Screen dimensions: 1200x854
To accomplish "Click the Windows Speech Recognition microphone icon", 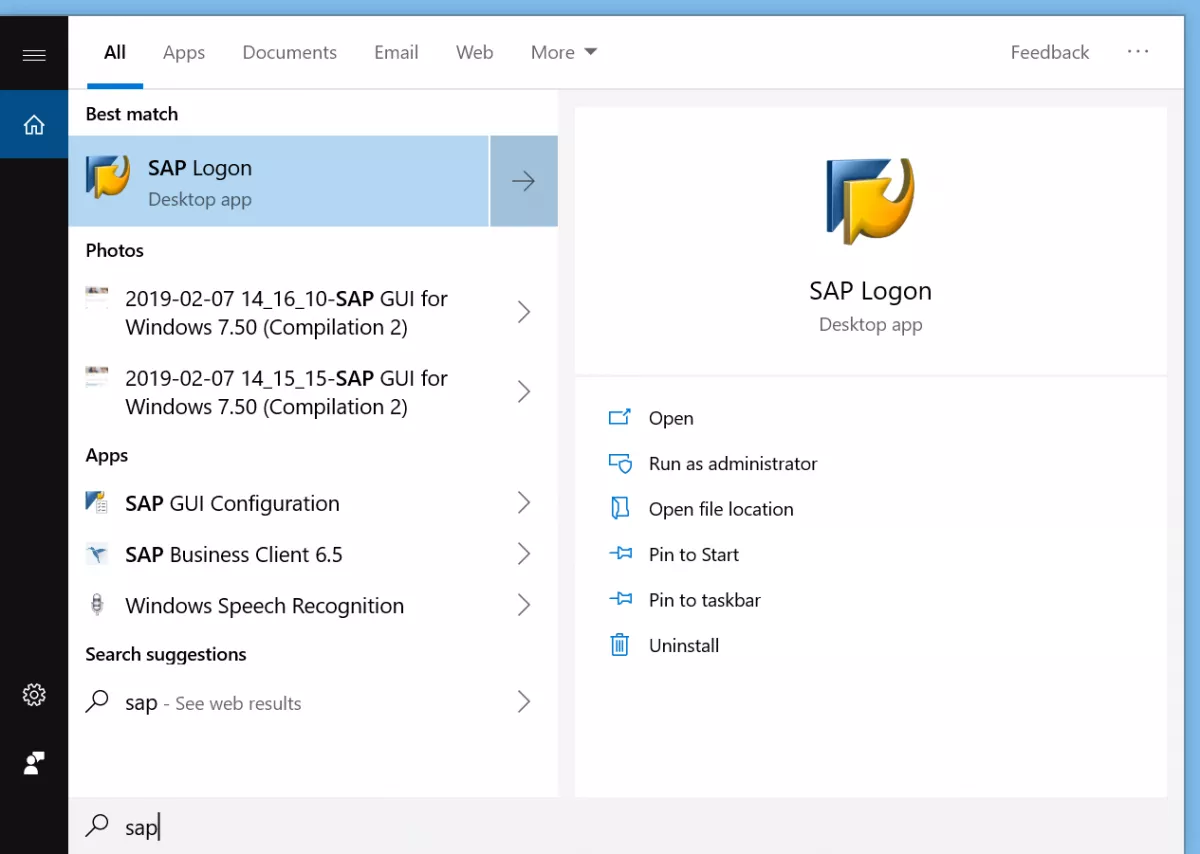I will point(97,605).
